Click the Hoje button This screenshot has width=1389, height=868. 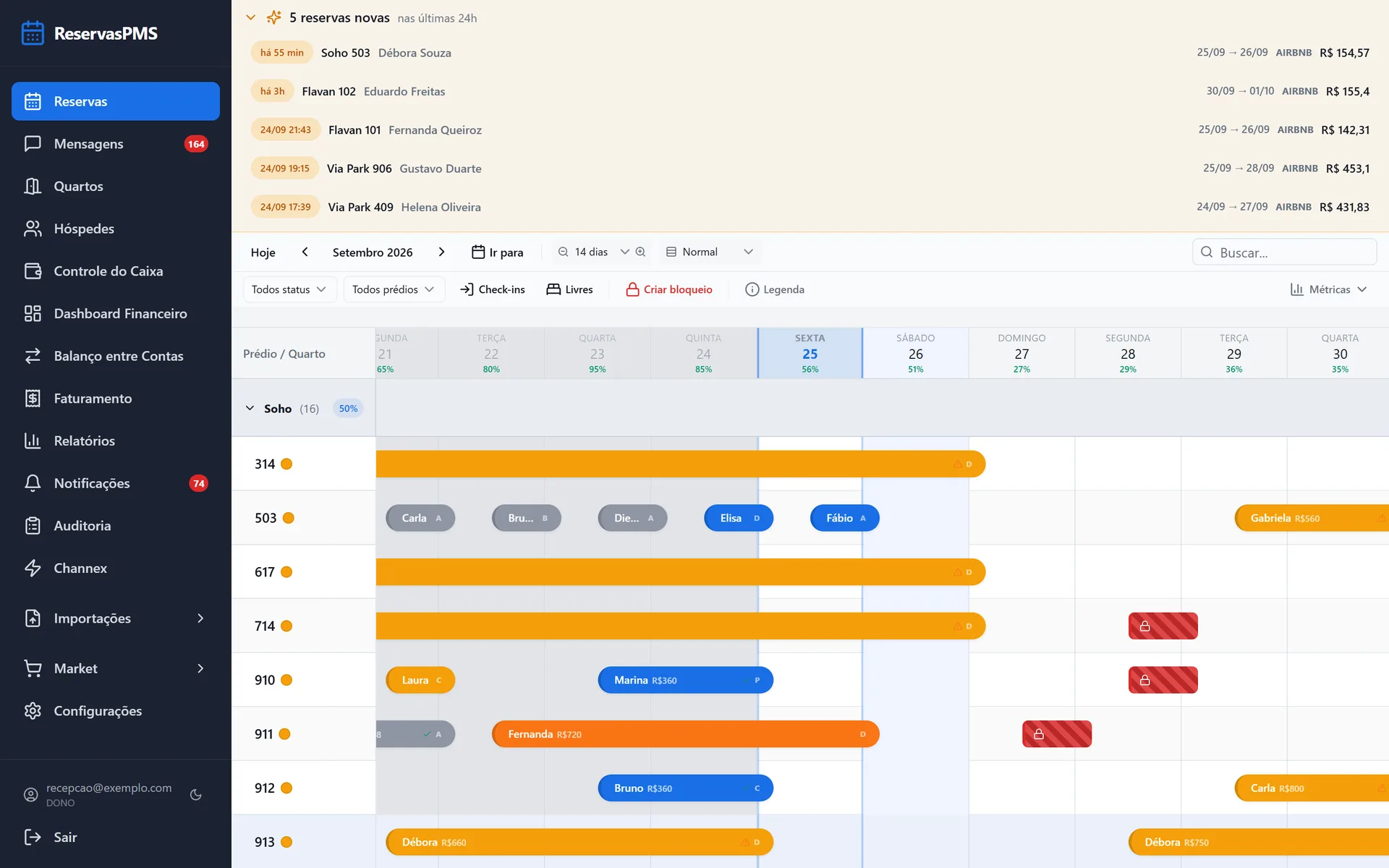(x=263, y=252)
